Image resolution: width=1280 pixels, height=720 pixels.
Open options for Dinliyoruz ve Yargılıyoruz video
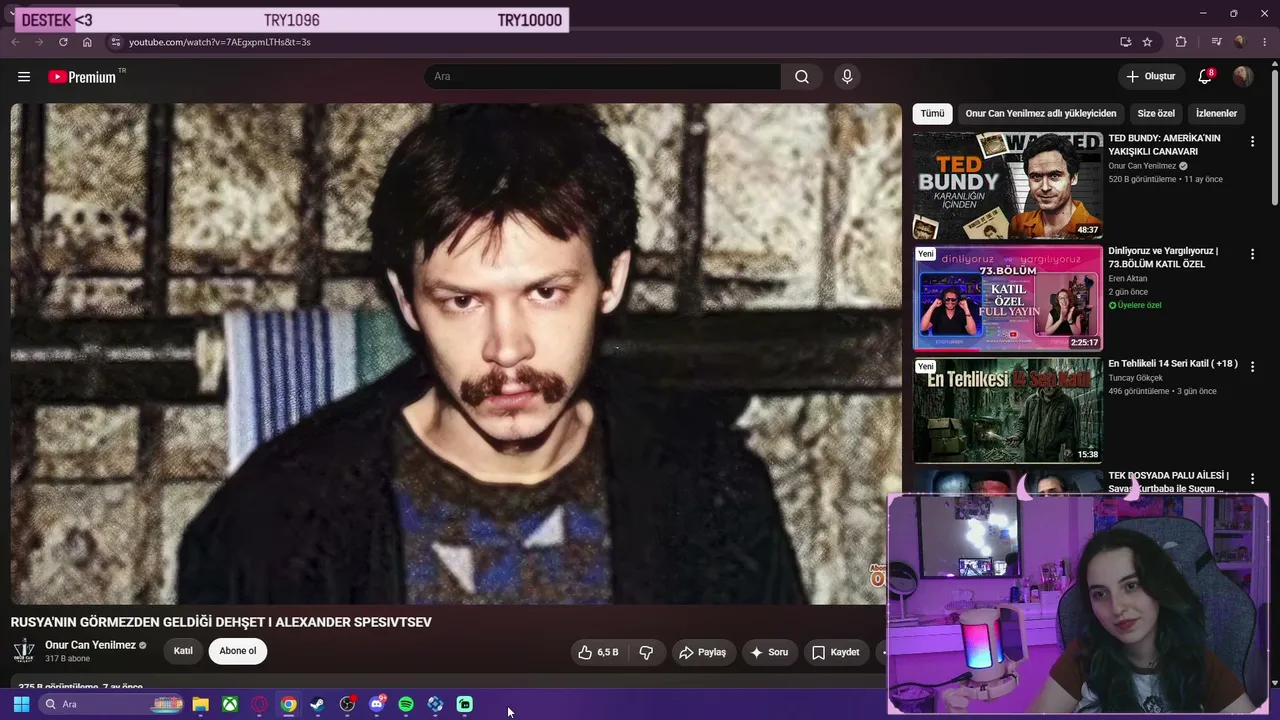pyautogui.click(x=1252, y=255)
